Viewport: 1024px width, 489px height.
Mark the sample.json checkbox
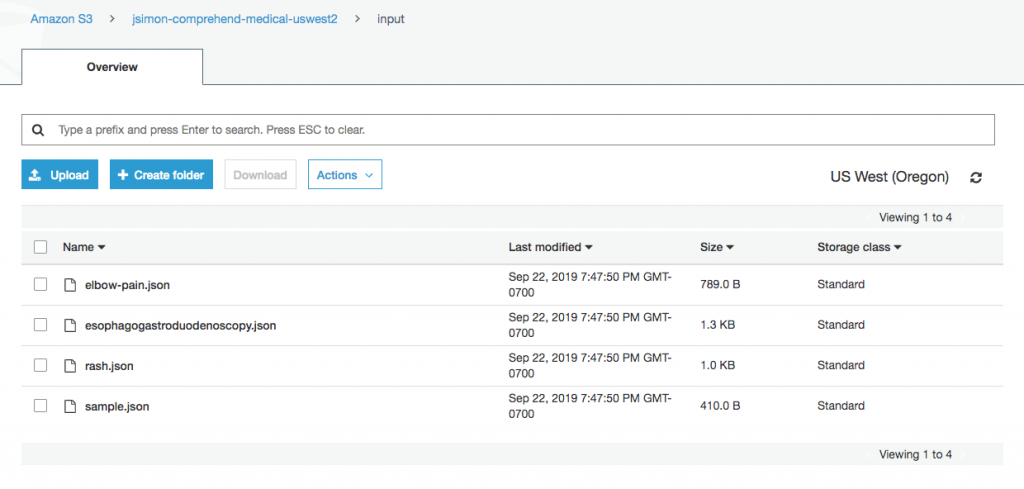click(40, 405)
